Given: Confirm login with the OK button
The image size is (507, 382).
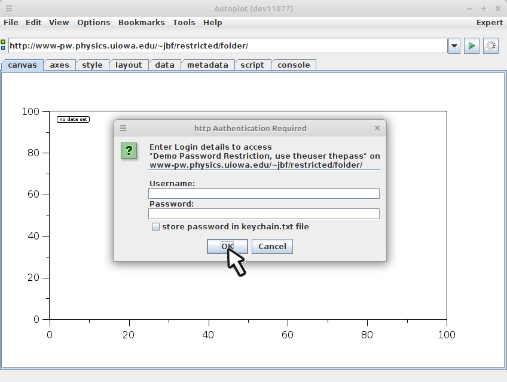Looking at the screenshot, I should (227, 246).
